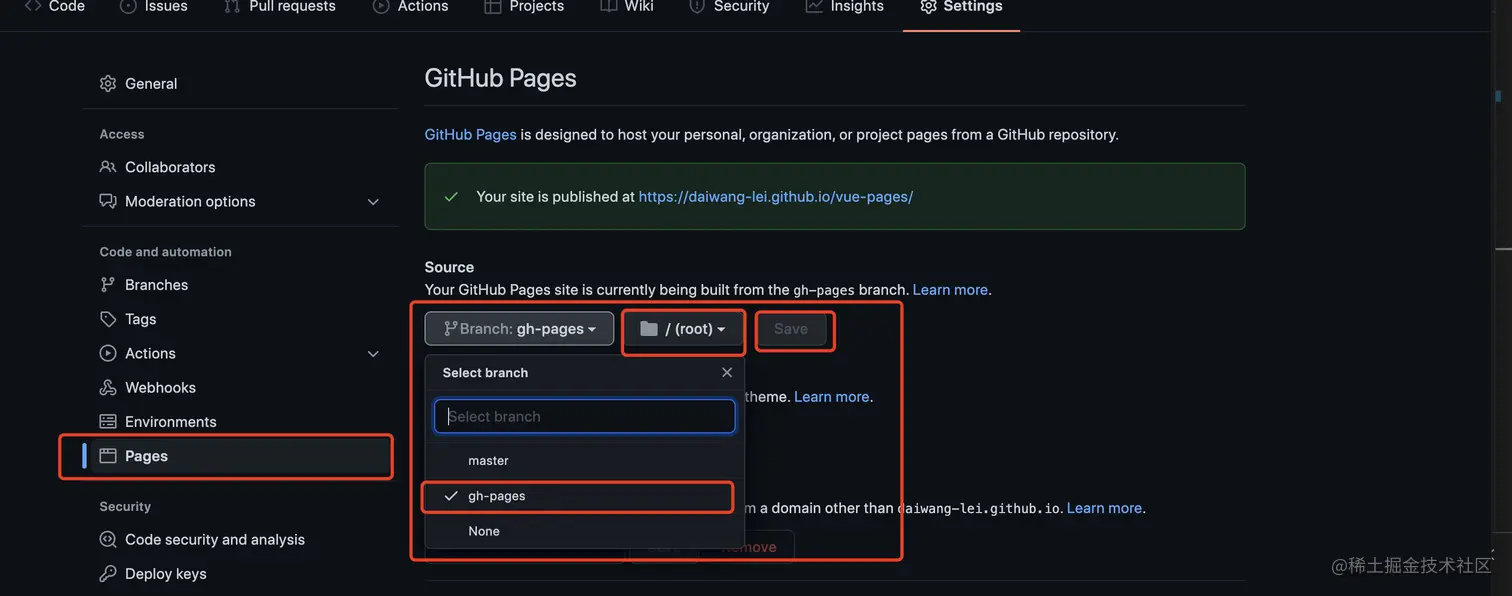Click the Pull requests icon in navigation

pyautogui.click(x=232, y=6)
